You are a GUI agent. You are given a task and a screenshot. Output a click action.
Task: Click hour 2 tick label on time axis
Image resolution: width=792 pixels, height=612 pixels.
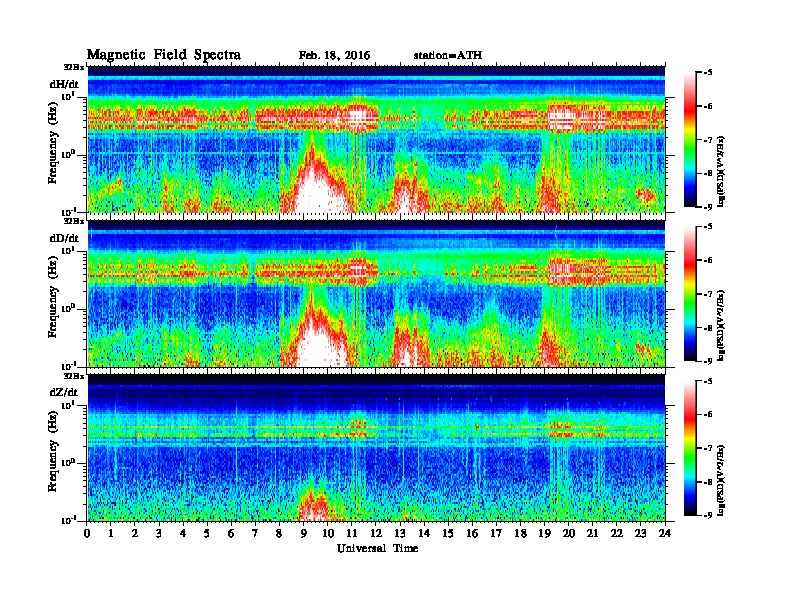tap(135, 533)
